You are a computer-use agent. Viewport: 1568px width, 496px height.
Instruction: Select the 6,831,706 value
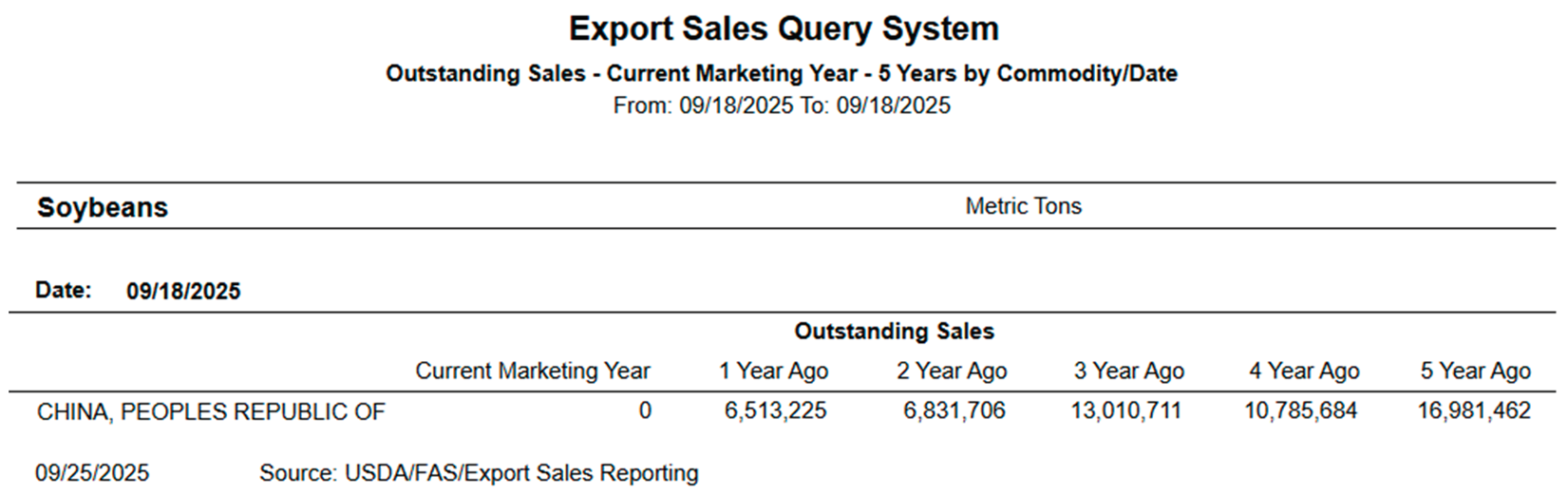954,410
